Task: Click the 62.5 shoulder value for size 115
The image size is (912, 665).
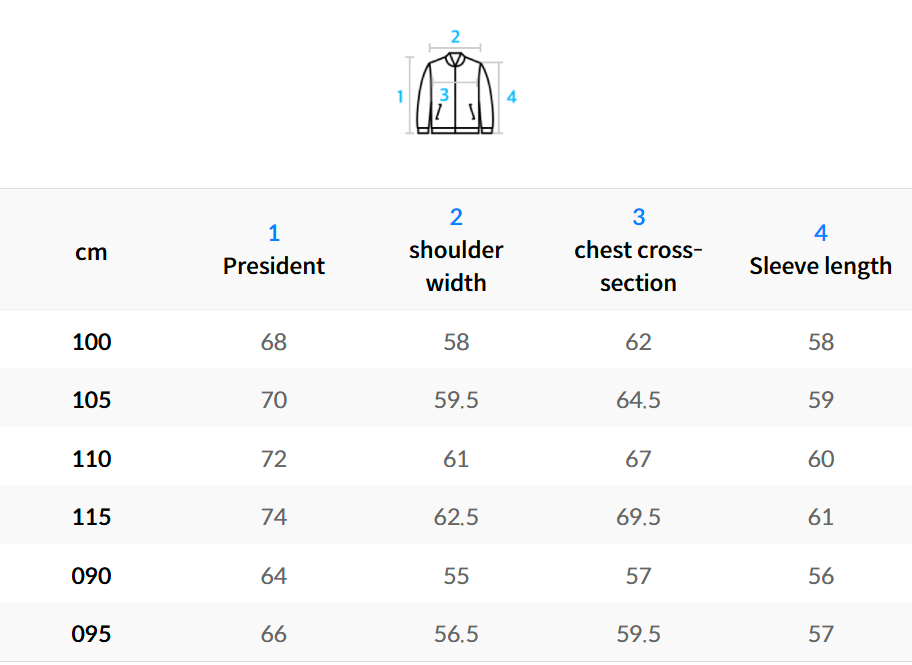Action: point(456,517)
